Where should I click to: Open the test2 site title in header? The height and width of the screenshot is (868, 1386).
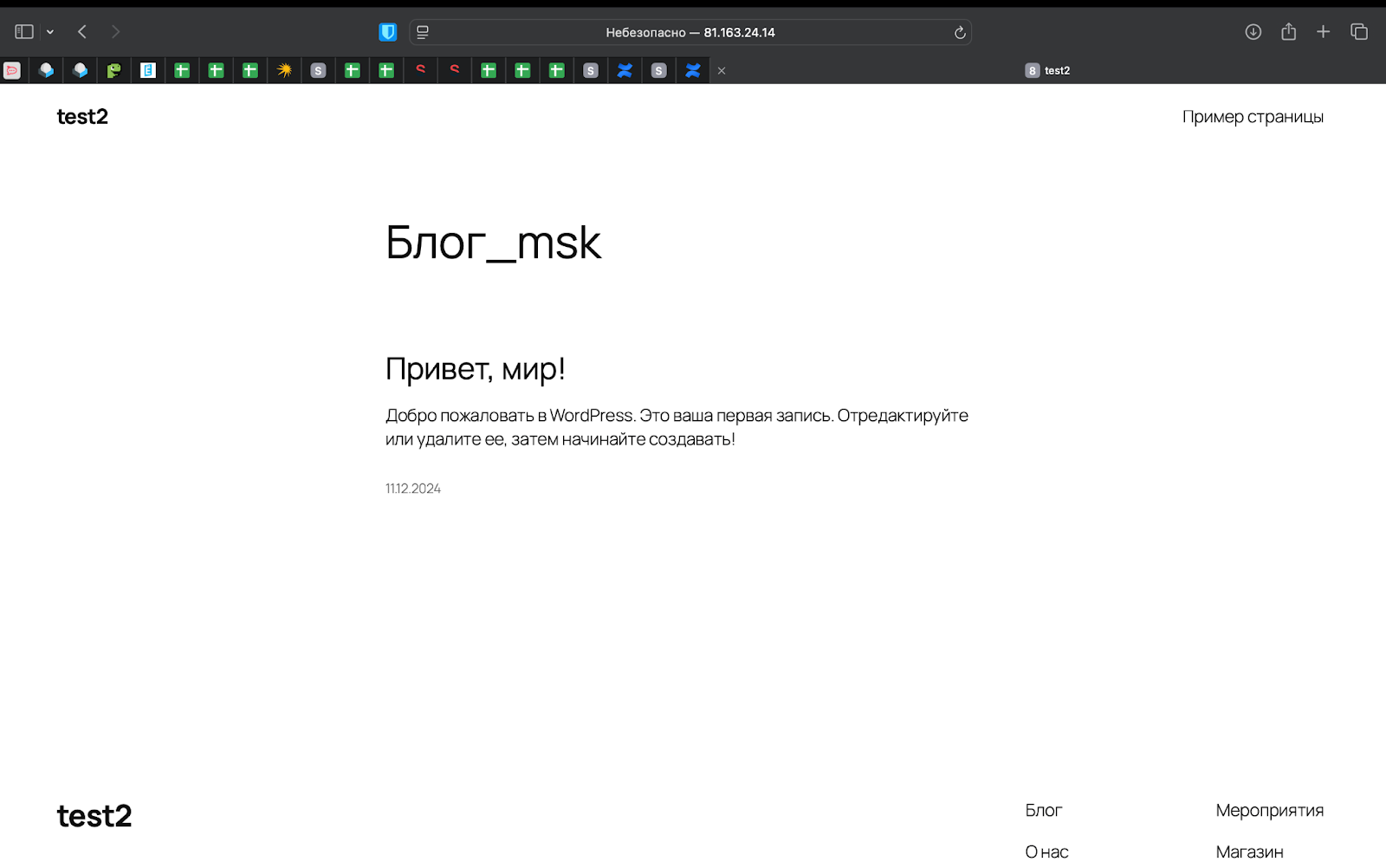click(x=82, y=117)
